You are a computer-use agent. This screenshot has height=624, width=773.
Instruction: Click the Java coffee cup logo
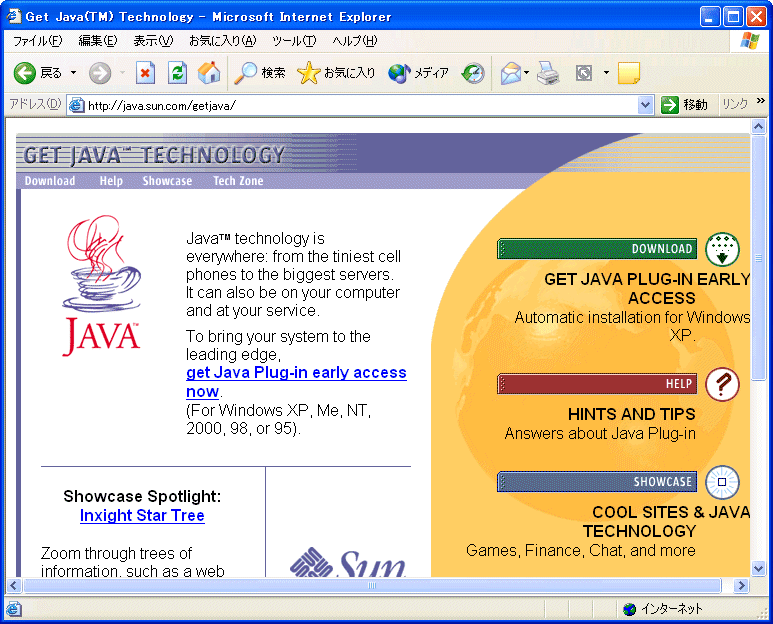point(101,285)
